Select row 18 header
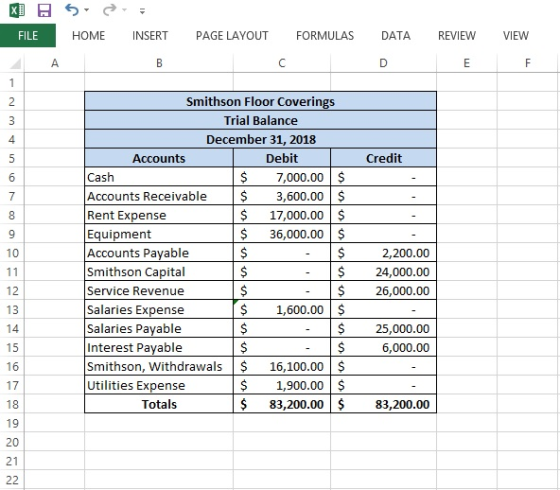The width and height of the screenshot is (560, 490). (x=12, y=404)
